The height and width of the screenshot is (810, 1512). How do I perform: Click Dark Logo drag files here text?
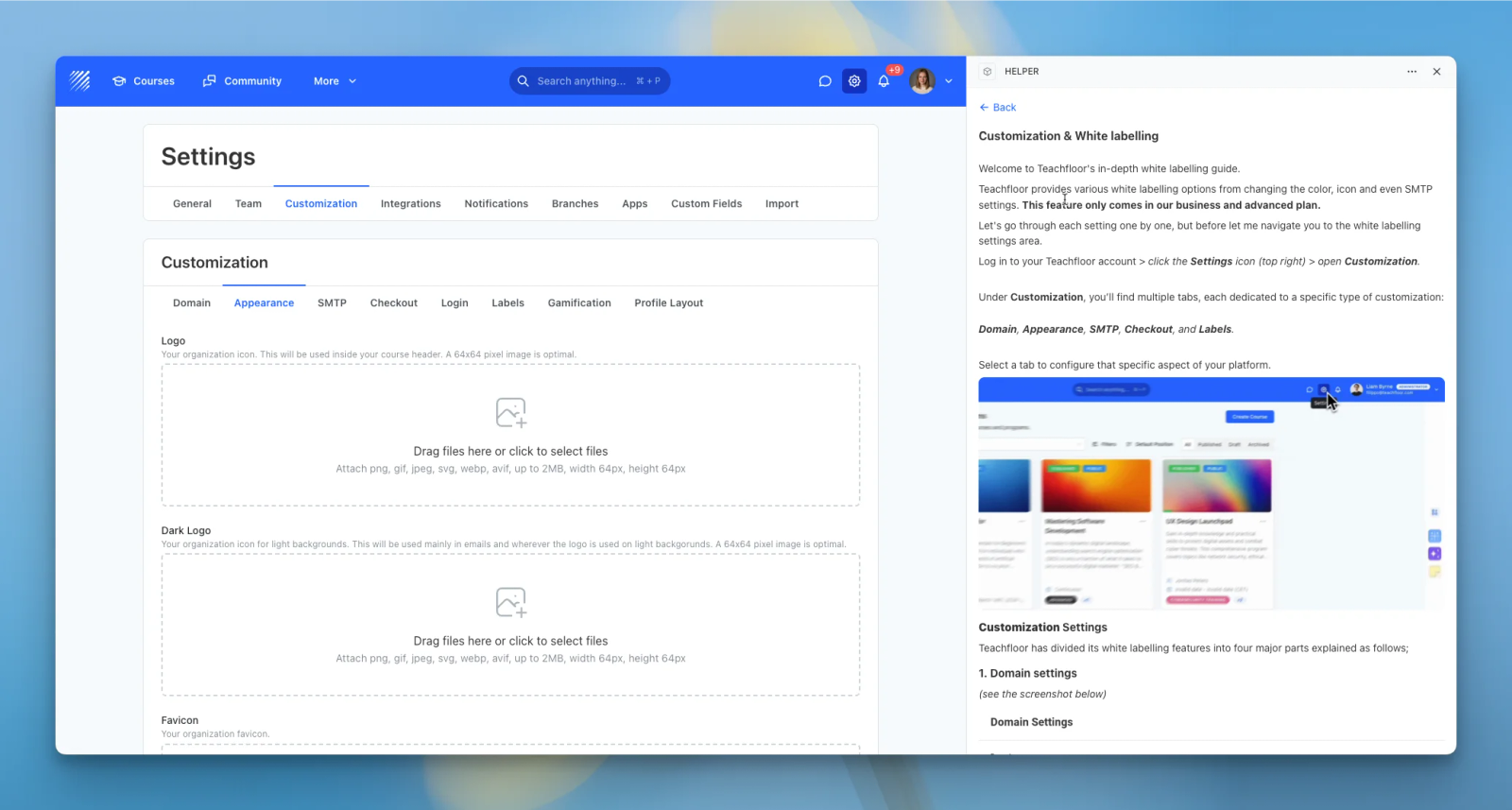[x=510, y=642]
